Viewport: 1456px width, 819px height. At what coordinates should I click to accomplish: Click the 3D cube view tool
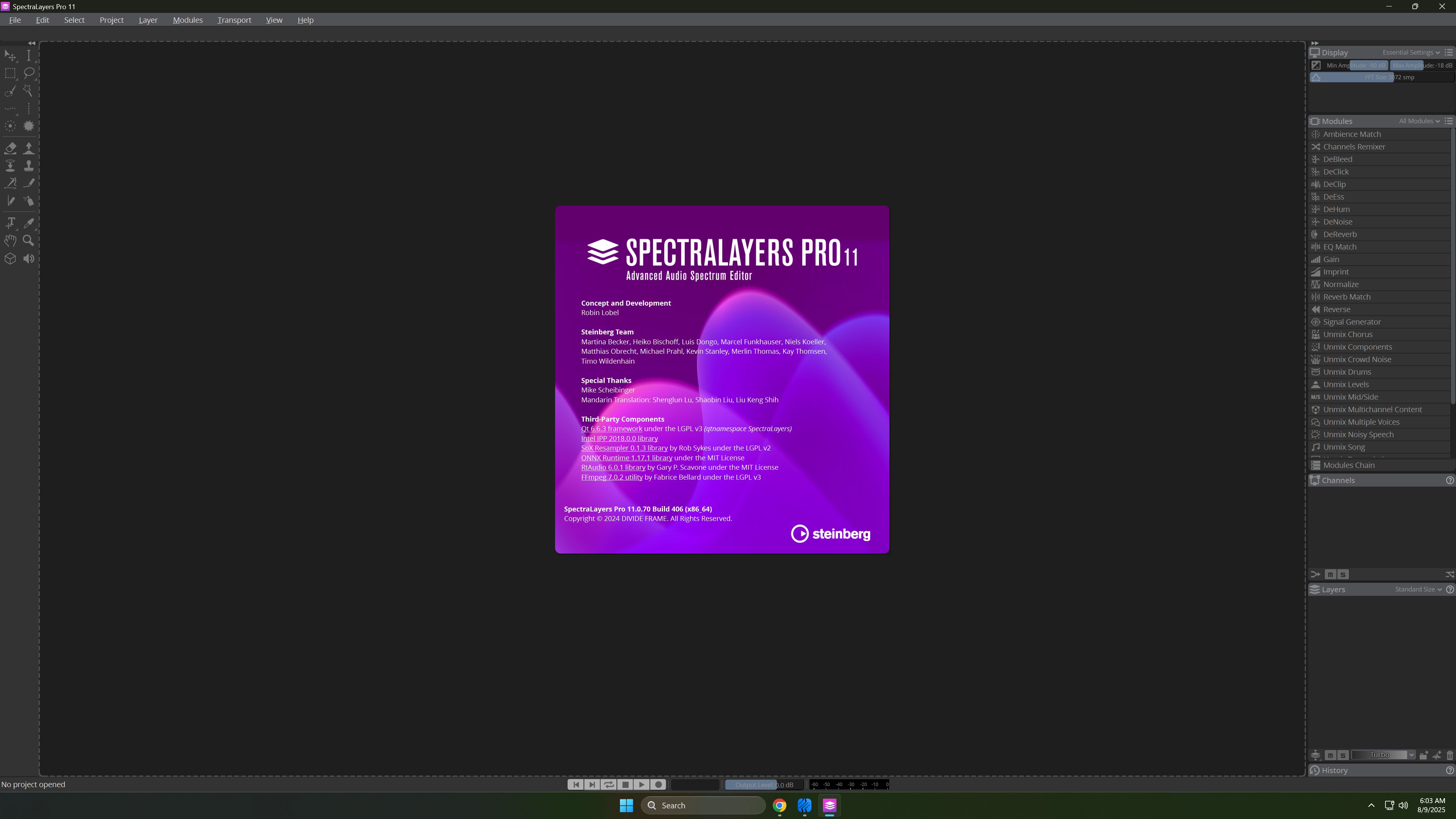[10, 259]
